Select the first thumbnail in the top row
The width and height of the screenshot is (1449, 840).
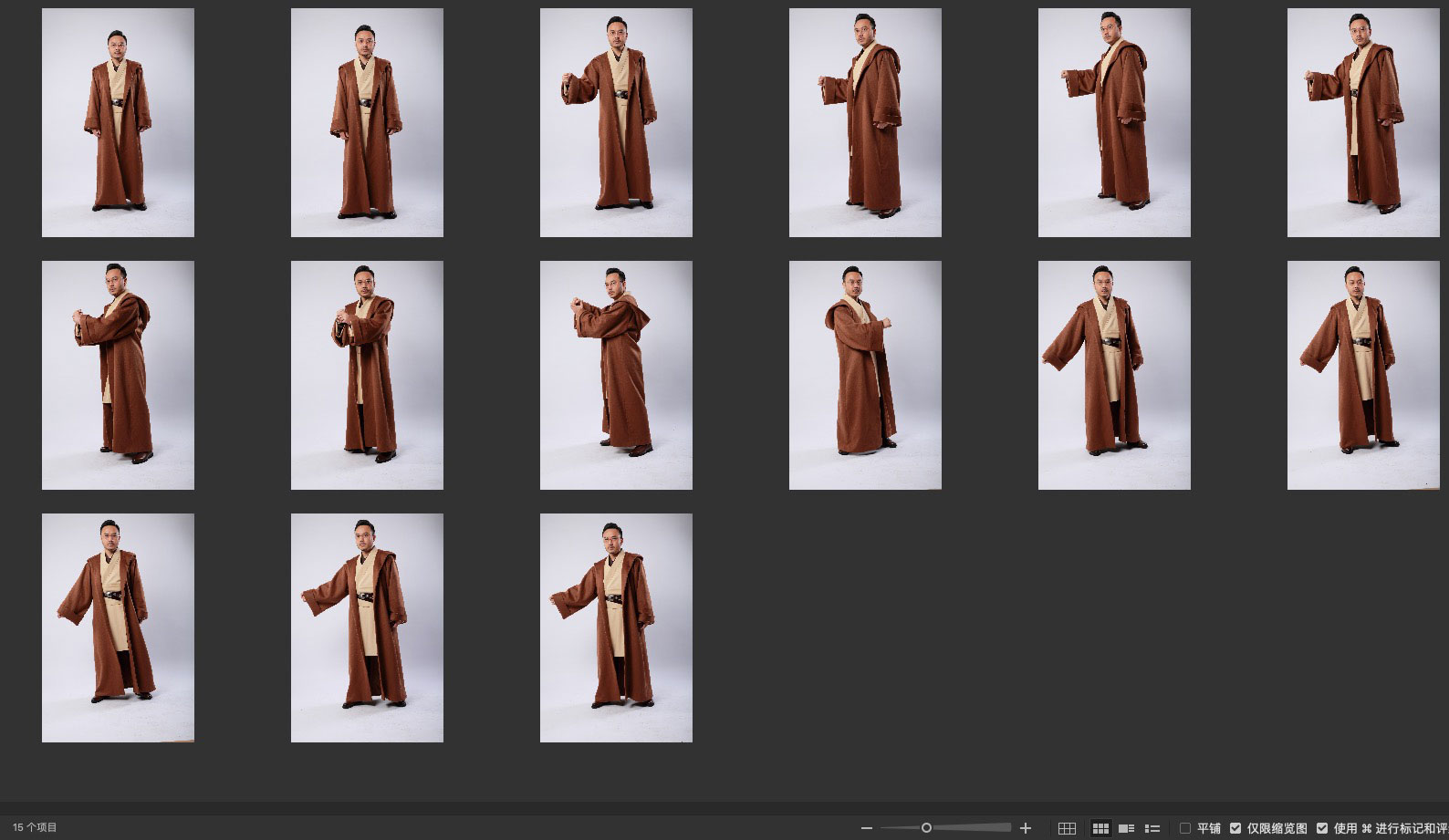[118, 123]
